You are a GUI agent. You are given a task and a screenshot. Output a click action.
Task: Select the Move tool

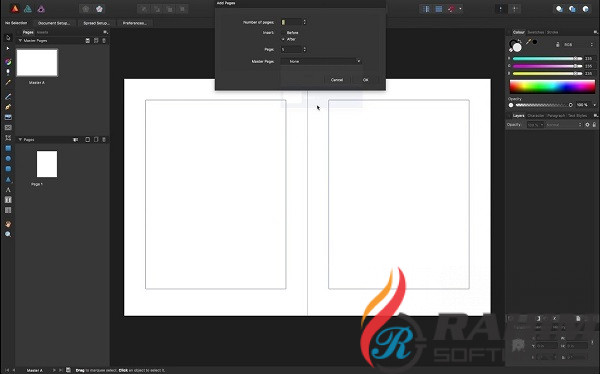click(x=8, y=38)
